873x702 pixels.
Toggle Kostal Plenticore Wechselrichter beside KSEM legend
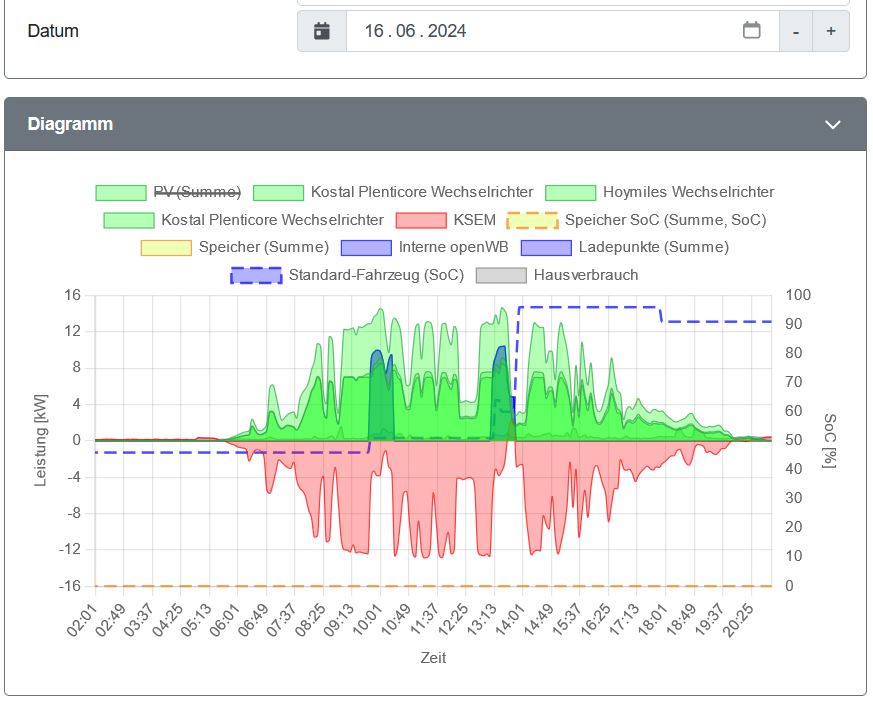243,220
